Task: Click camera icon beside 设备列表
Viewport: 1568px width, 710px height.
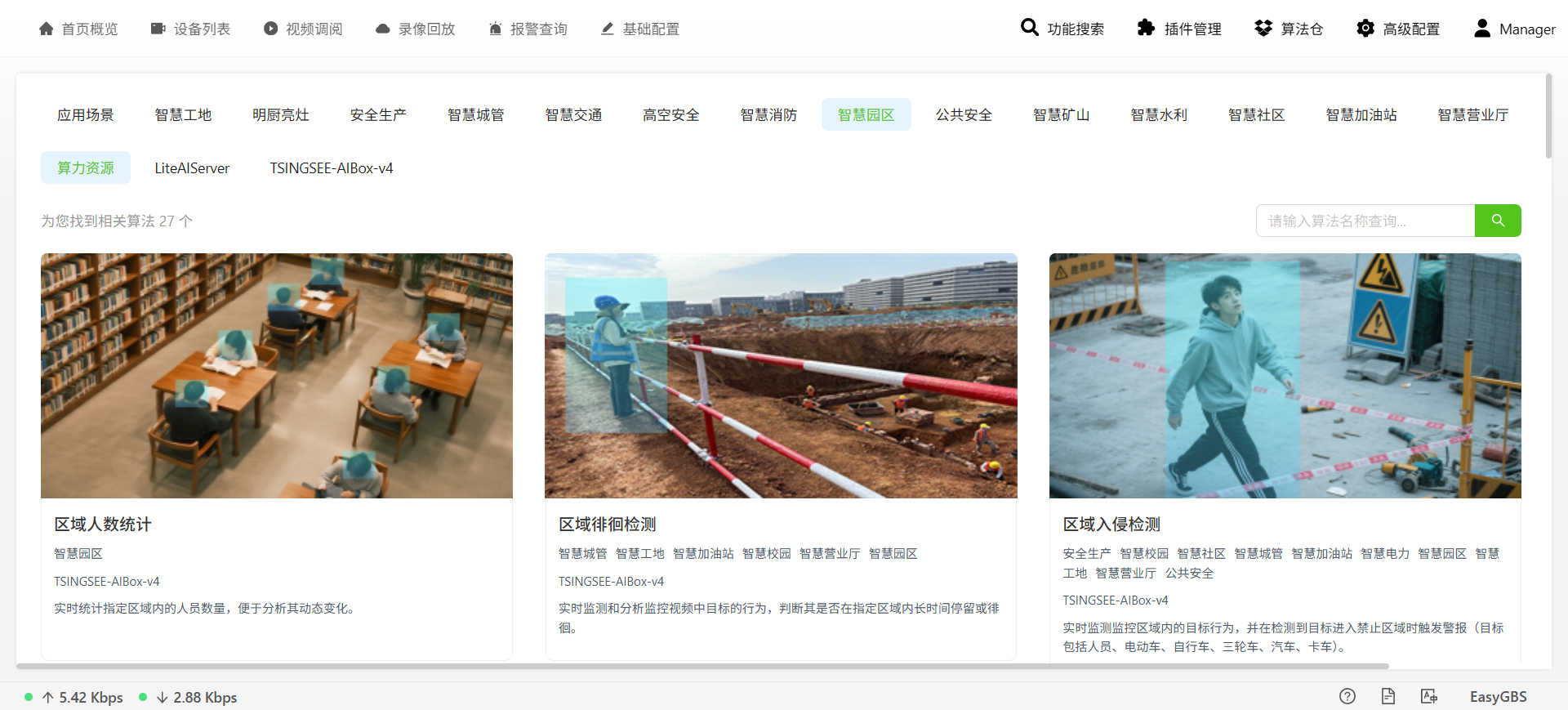Action: (x=158, y=29)
